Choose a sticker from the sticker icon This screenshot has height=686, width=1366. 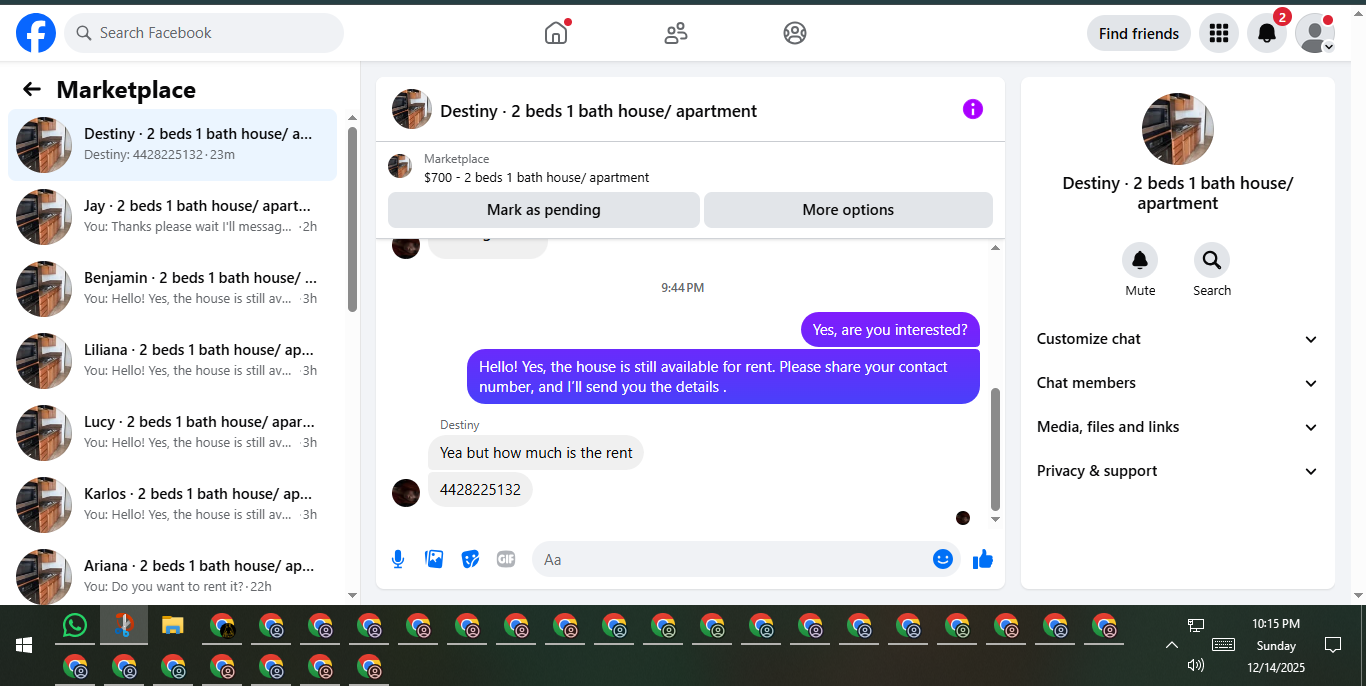click(470, 559)
